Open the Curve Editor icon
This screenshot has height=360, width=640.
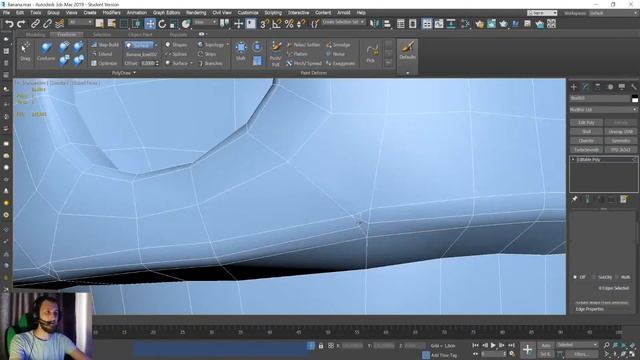[439, 24]
